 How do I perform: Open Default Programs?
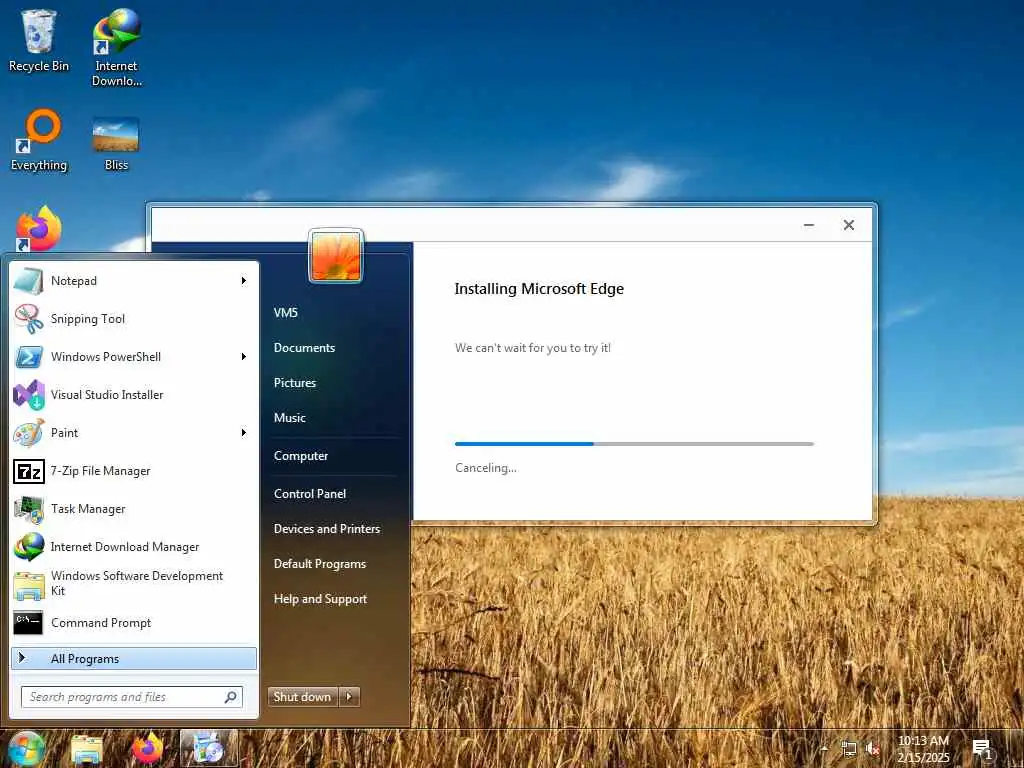pos(320,564)
